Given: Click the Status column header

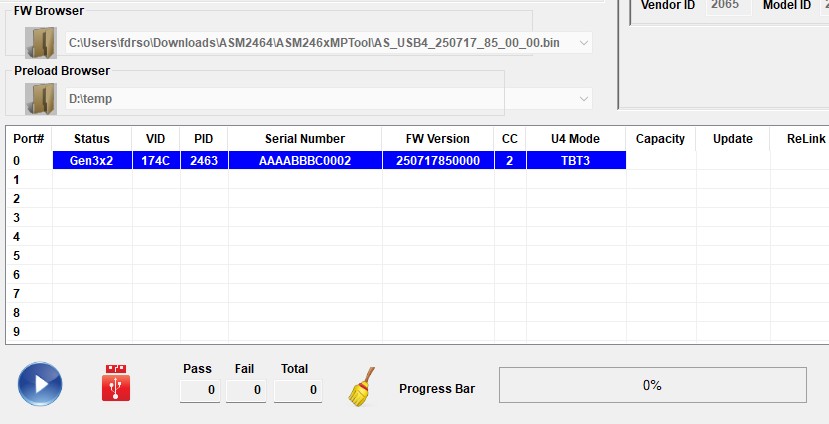Looking at the screenshot, I should coord(92,139).
